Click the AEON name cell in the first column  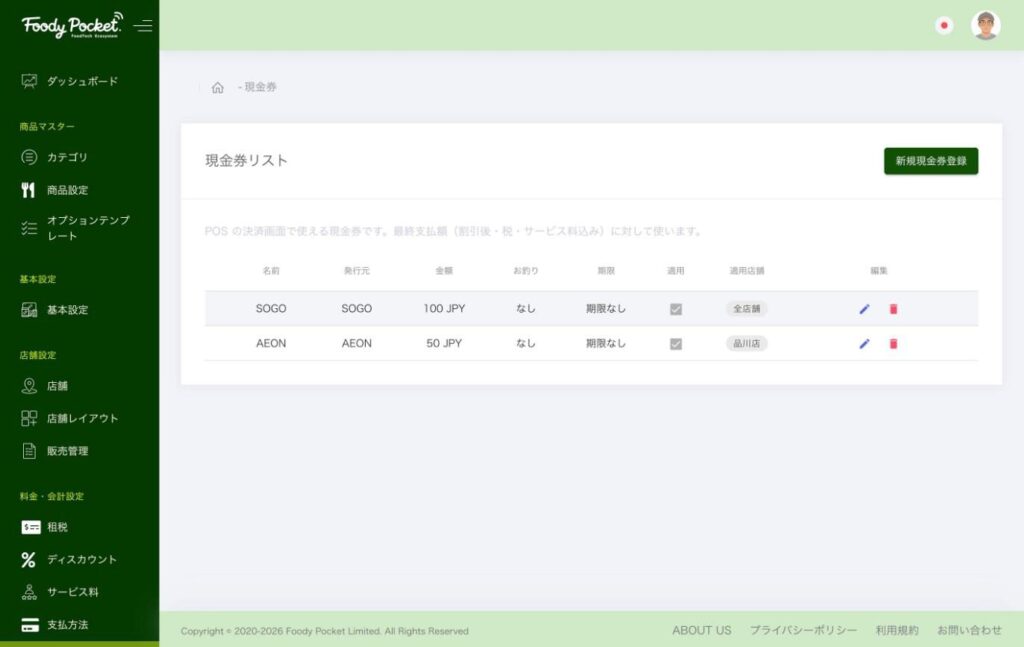271,343
